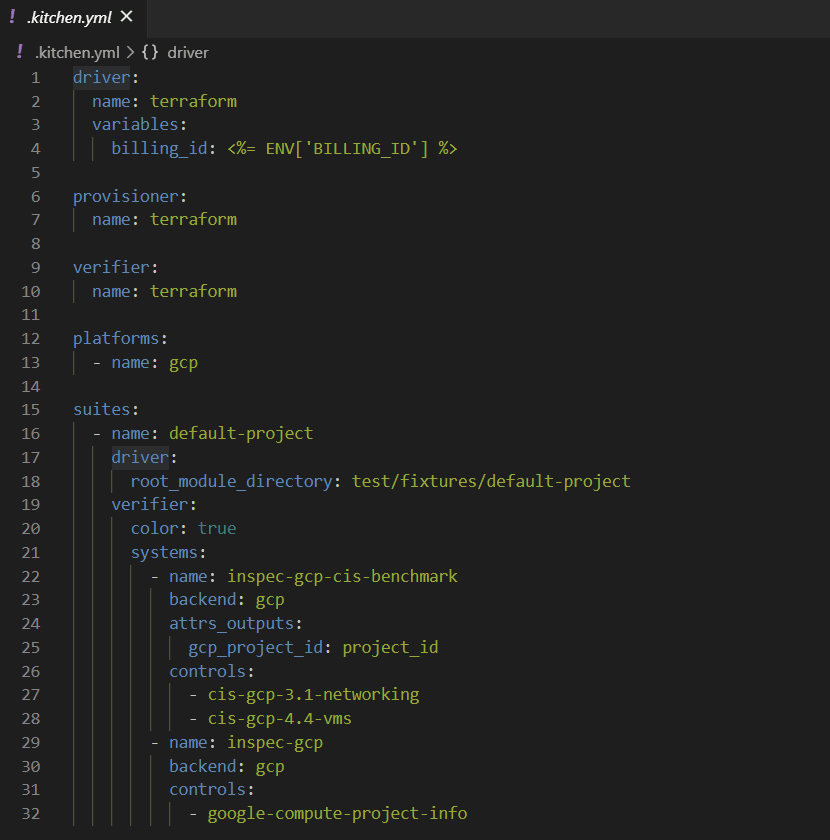Select the .kitchen.yml editor tab

68,17
